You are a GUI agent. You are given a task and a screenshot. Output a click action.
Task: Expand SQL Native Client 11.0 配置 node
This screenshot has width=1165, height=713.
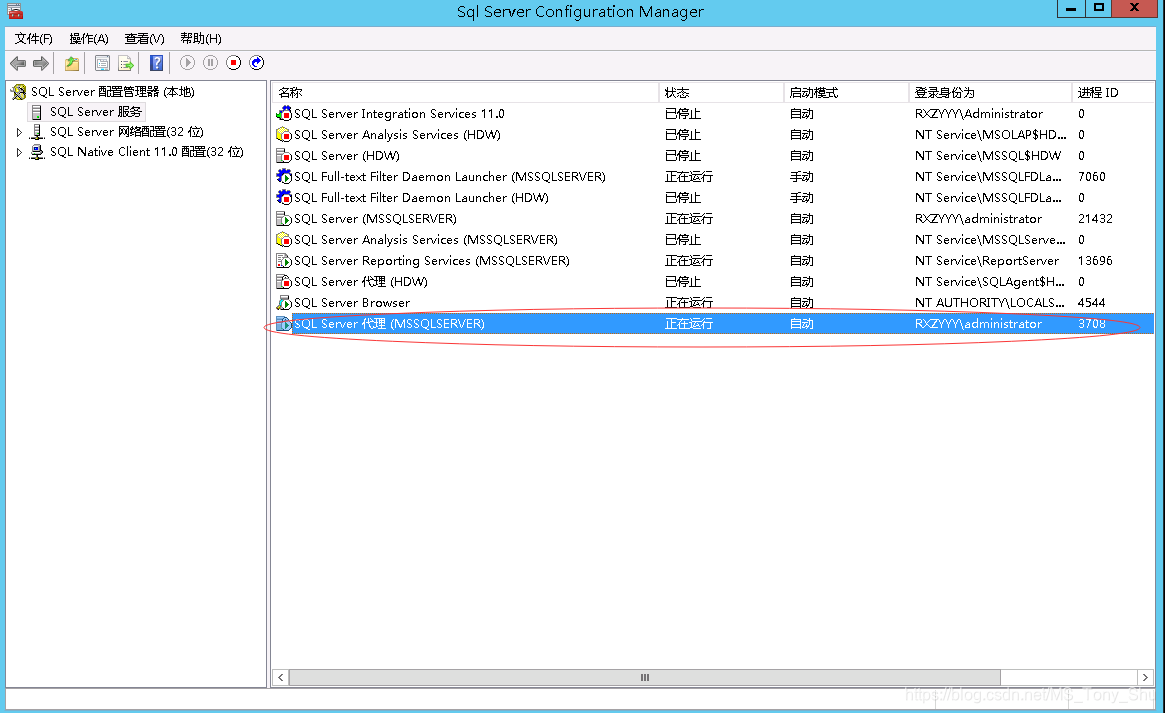(19, 152)
